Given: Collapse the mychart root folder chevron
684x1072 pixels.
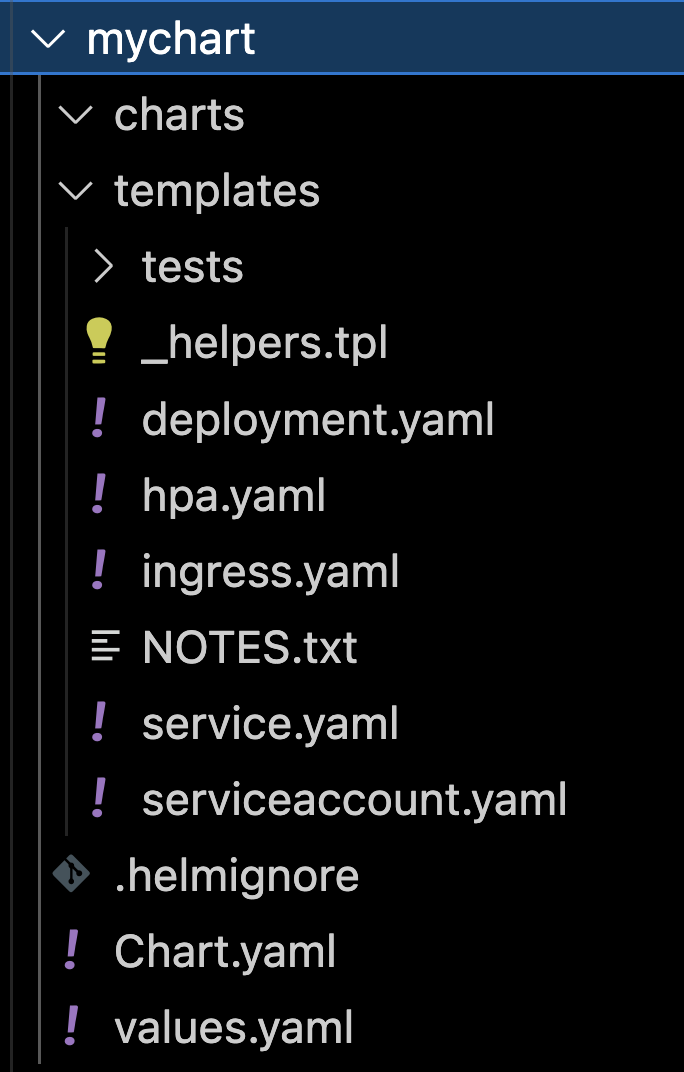Looking at the screenshot, I should [x=47, y=40].
